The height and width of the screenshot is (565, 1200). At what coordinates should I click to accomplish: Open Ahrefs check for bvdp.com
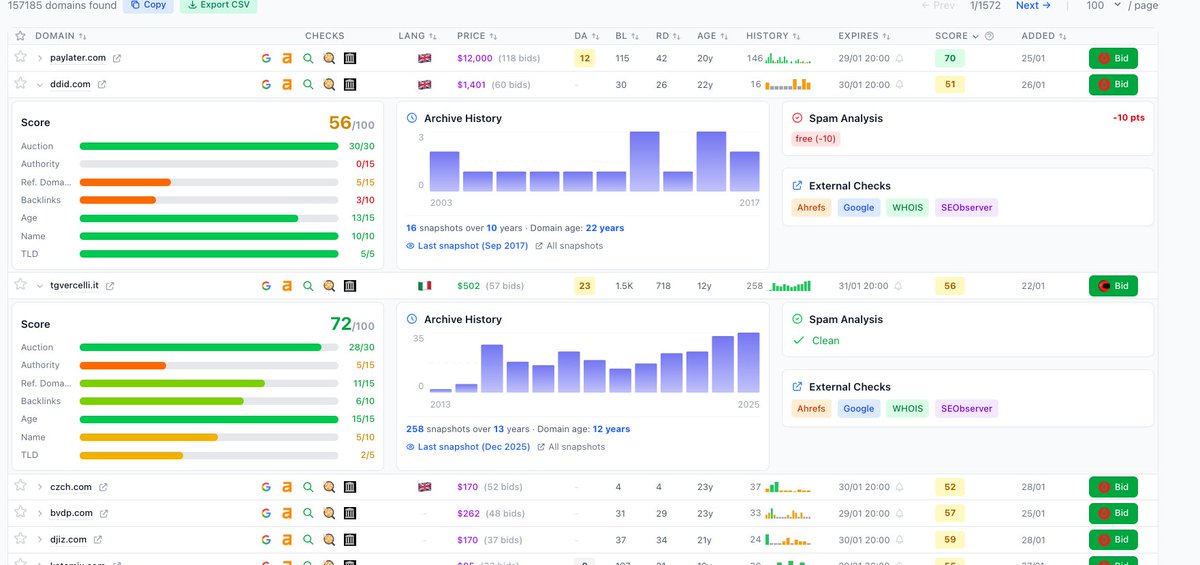click(x=287, y=513)
